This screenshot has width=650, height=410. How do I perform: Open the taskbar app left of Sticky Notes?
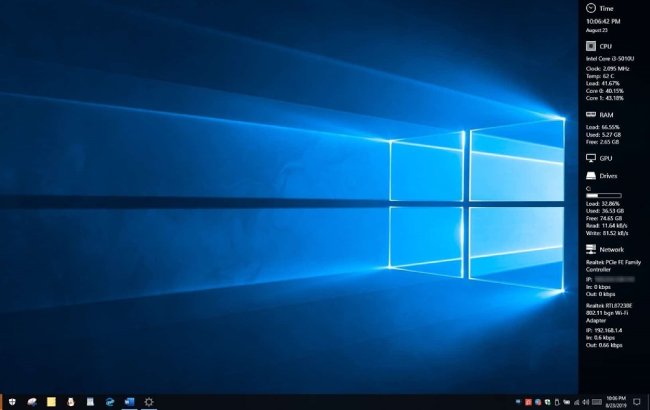click(x=32, y=402)
